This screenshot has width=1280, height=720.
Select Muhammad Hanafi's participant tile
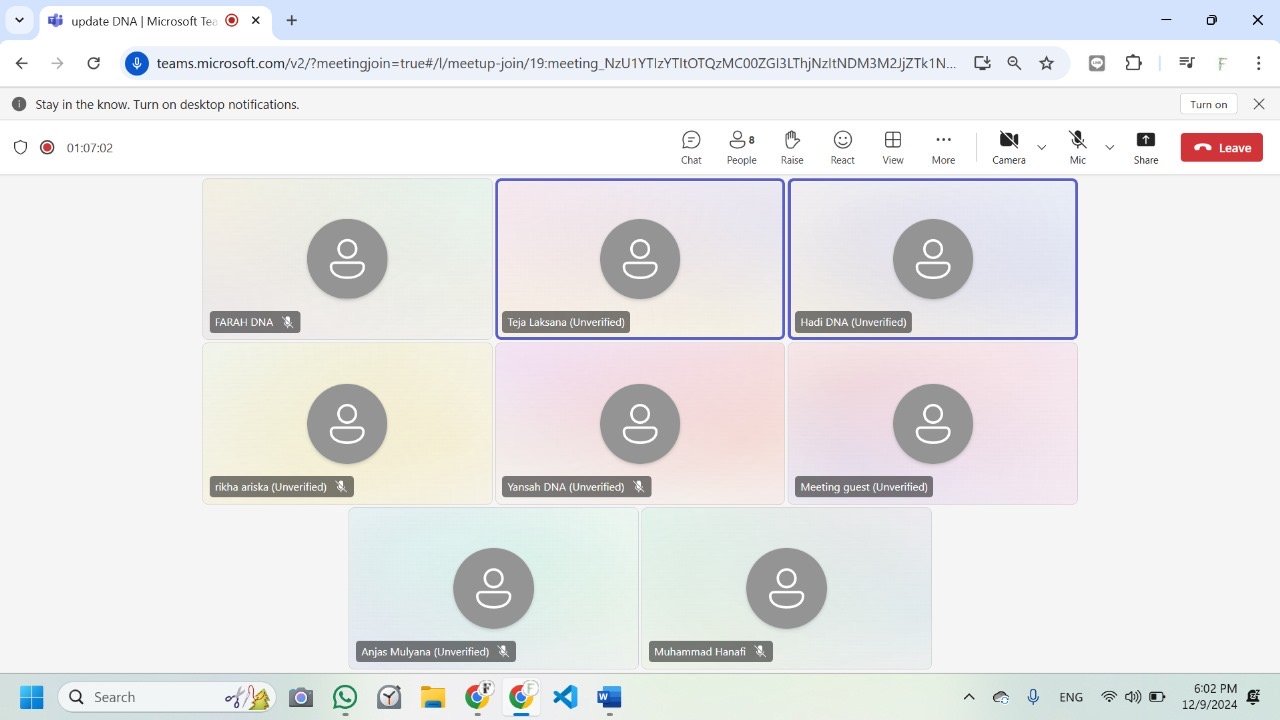786,588
